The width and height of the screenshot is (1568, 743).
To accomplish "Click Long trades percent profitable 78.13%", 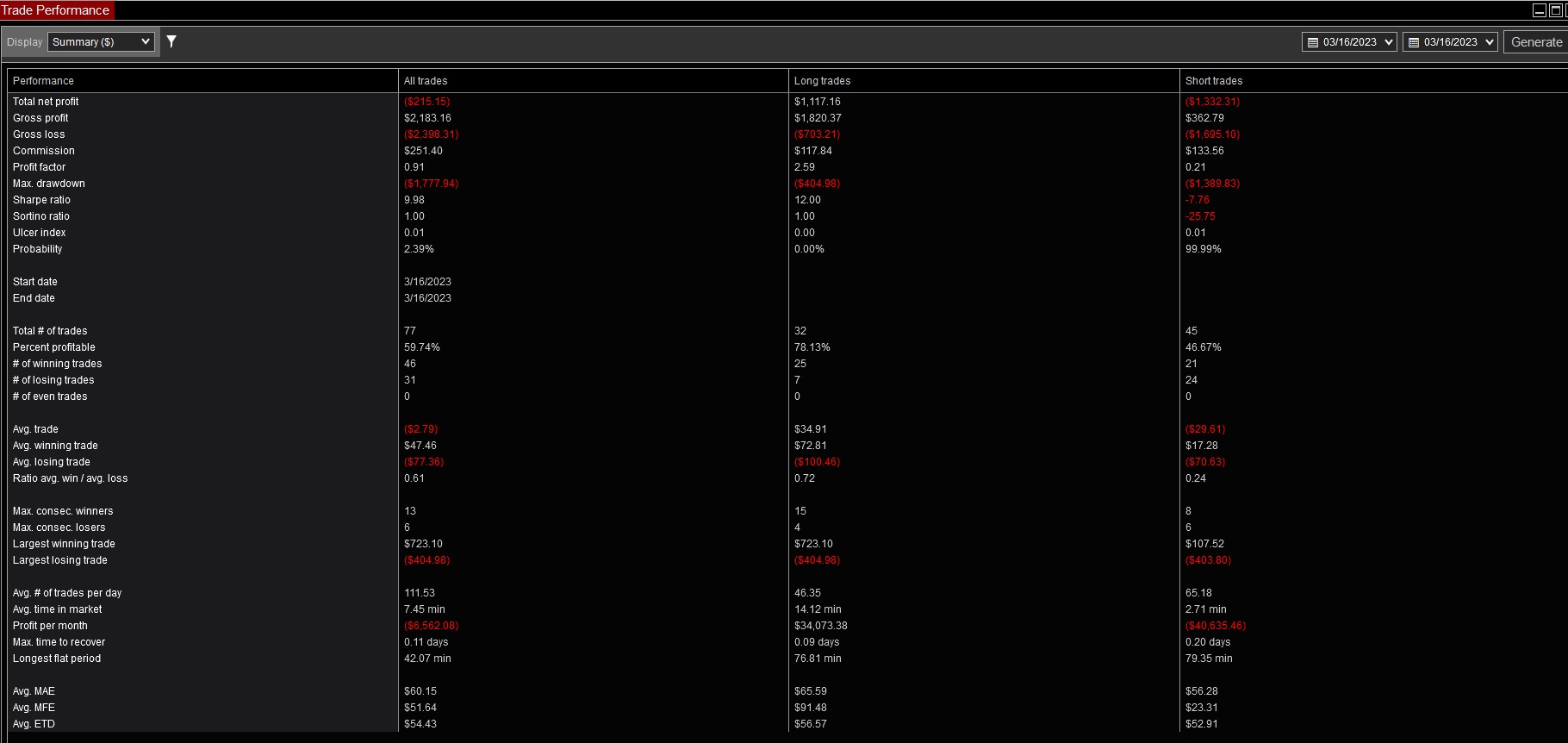I will click(812, 347).
